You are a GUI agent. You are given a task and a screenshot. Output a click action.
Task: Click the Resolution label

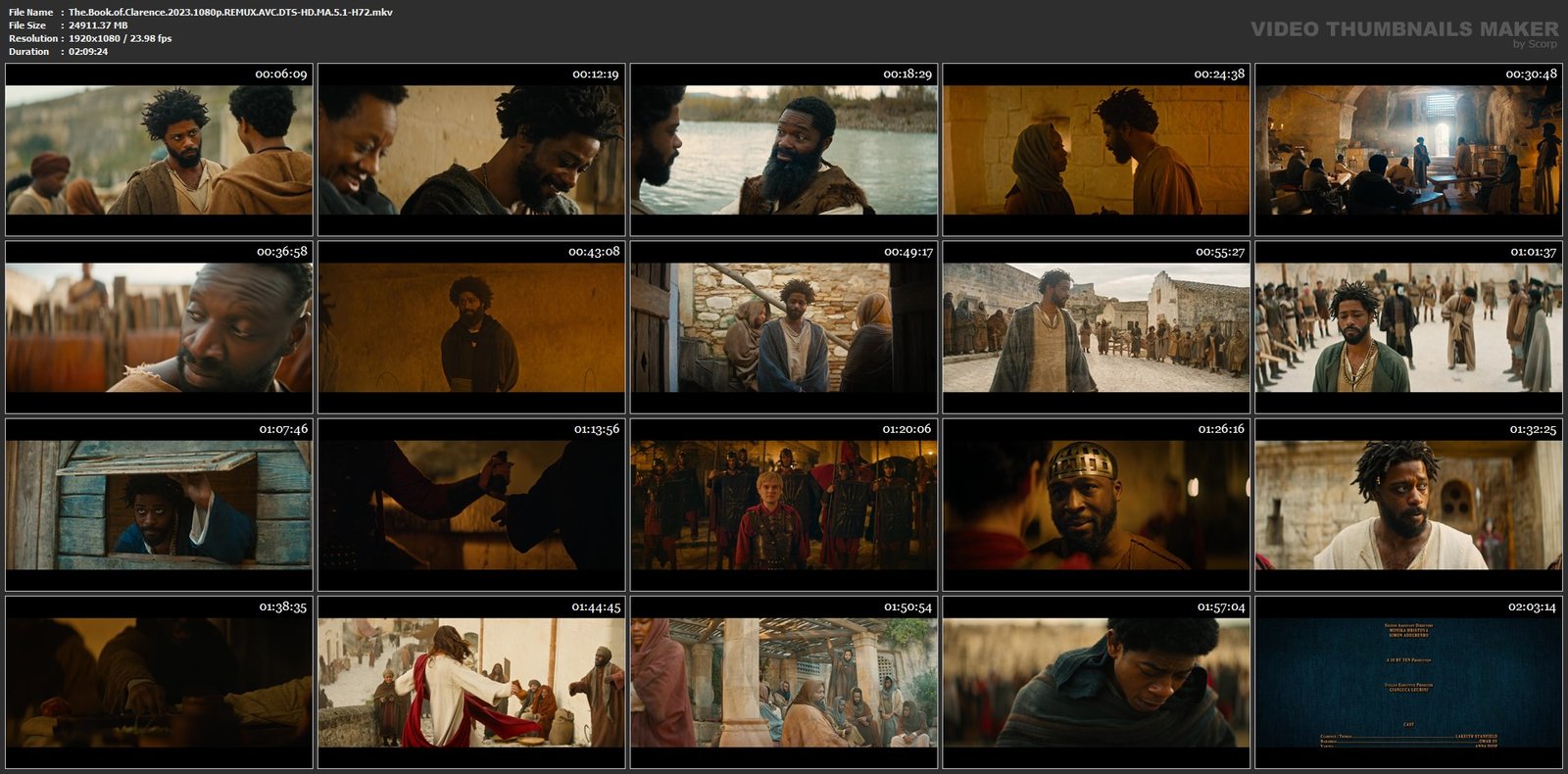click(x=33, y=38)
